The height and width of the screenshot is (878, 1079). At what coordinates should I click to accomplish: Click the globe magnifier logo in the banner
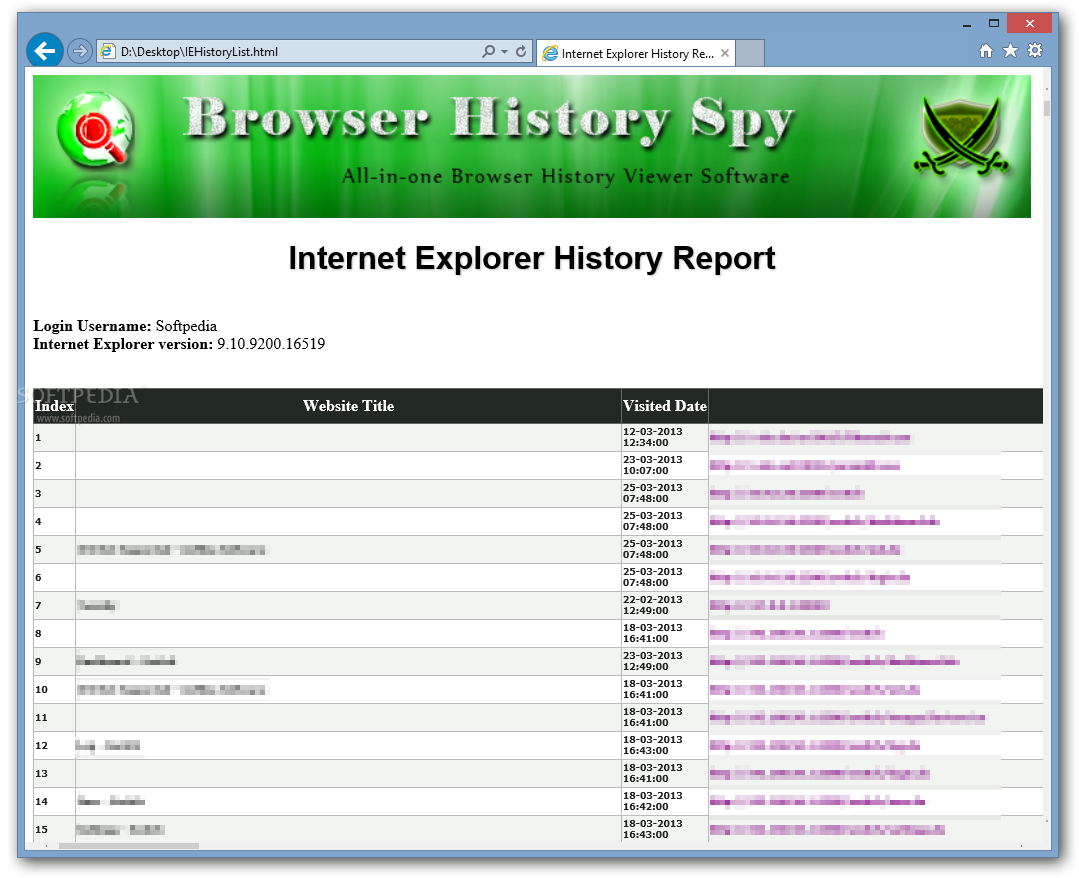click(96, 130)
